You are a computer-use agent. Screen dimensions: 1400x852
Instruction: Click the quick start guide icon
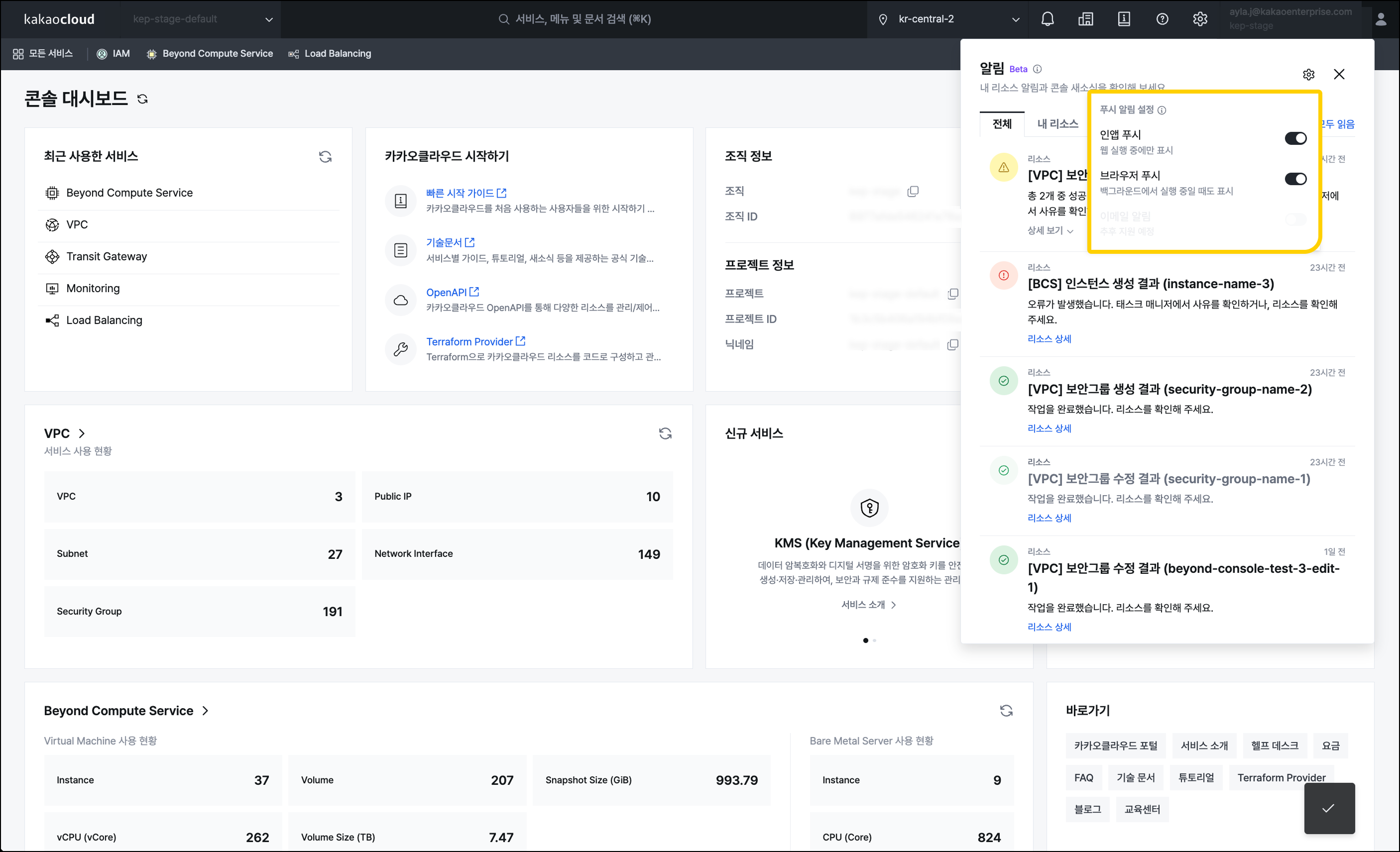(x=401, y=201)
